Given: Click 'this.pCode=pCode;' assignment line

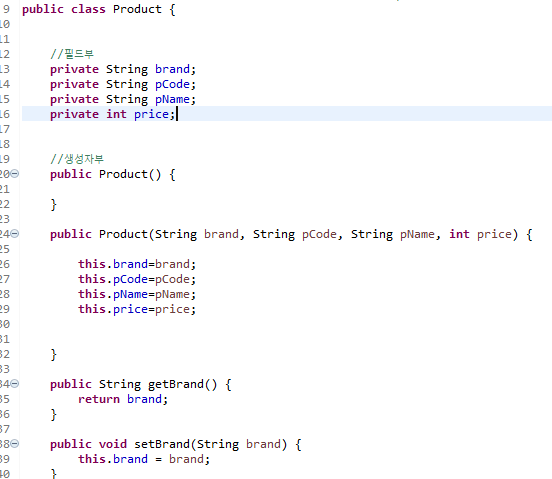Looking at the screenshot, I should point(137,279).
